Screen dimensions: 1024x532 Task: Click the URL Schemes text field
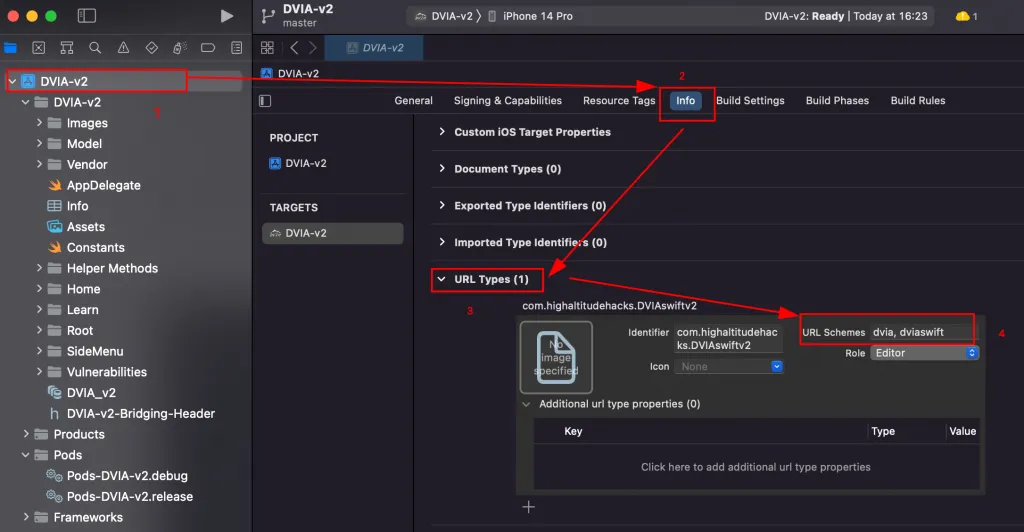[920, 332]
